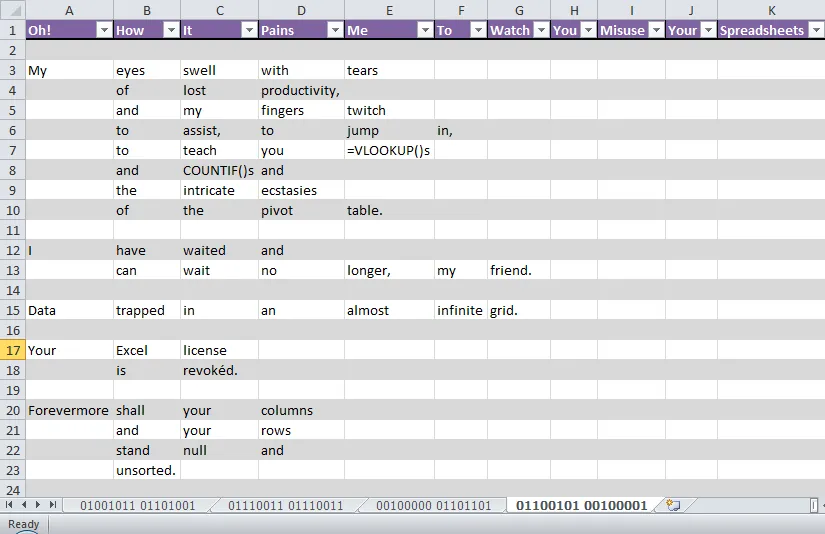
Task: Select the cell reading 'waited'
Action: coord(219,250)
